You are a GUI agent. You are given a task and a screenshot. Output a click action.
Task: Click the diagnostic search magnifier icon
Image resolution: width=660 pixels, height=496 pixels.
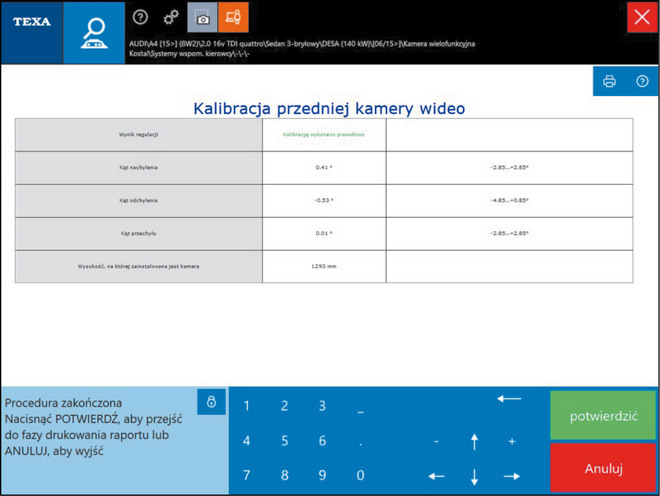pyautogui.click(x=94, y=32)
